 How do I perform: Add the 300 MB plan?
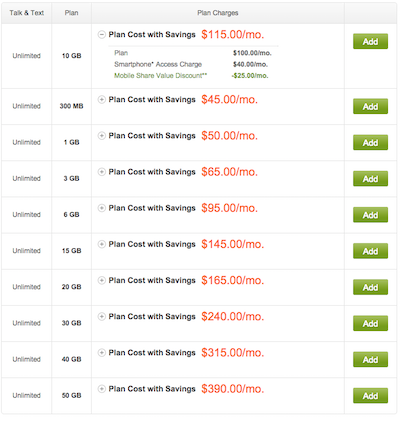point(370,106)
